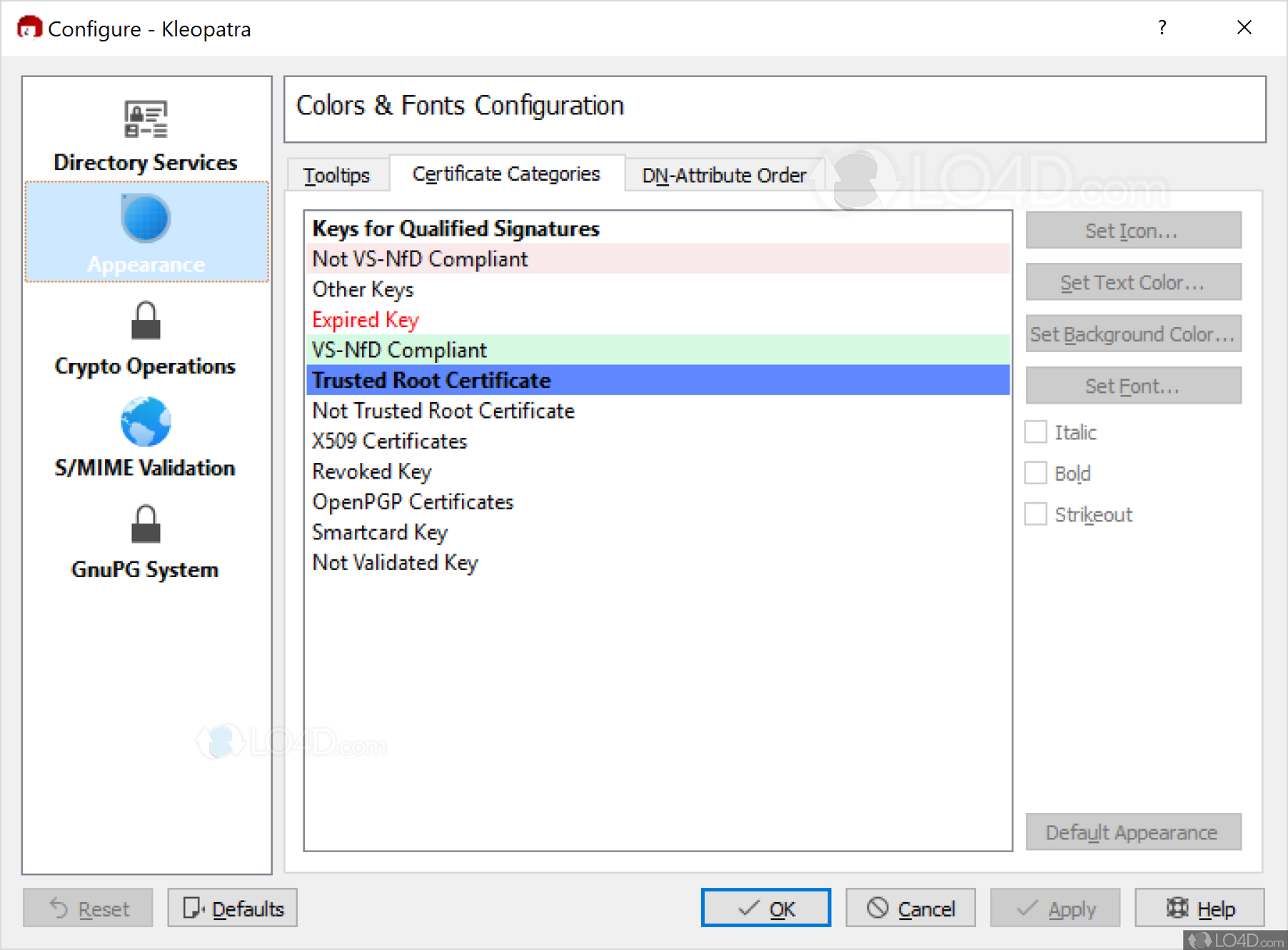Screen dimensions: 1288x950
Task: Open the Directory Services settings icon
Action: tap(146, 119)
